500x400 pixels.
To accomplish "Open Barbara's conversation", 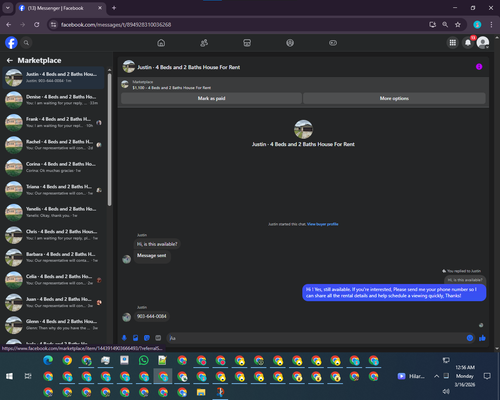I will click(x=54, y=257).
